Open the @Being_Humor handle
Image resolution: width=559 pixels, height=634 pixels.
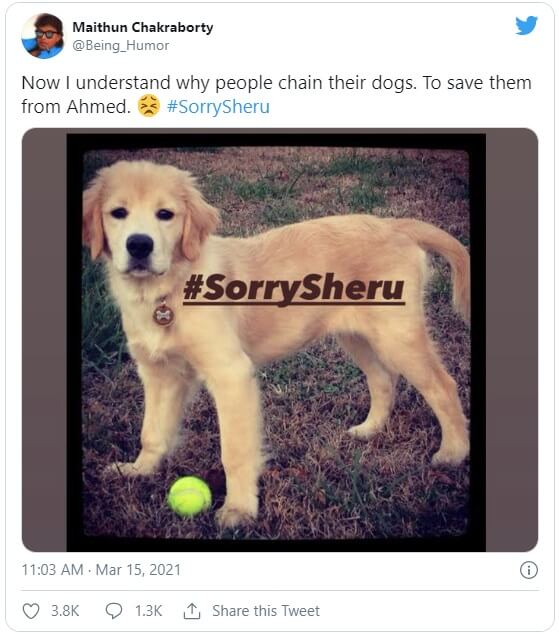tap(120, 45)
